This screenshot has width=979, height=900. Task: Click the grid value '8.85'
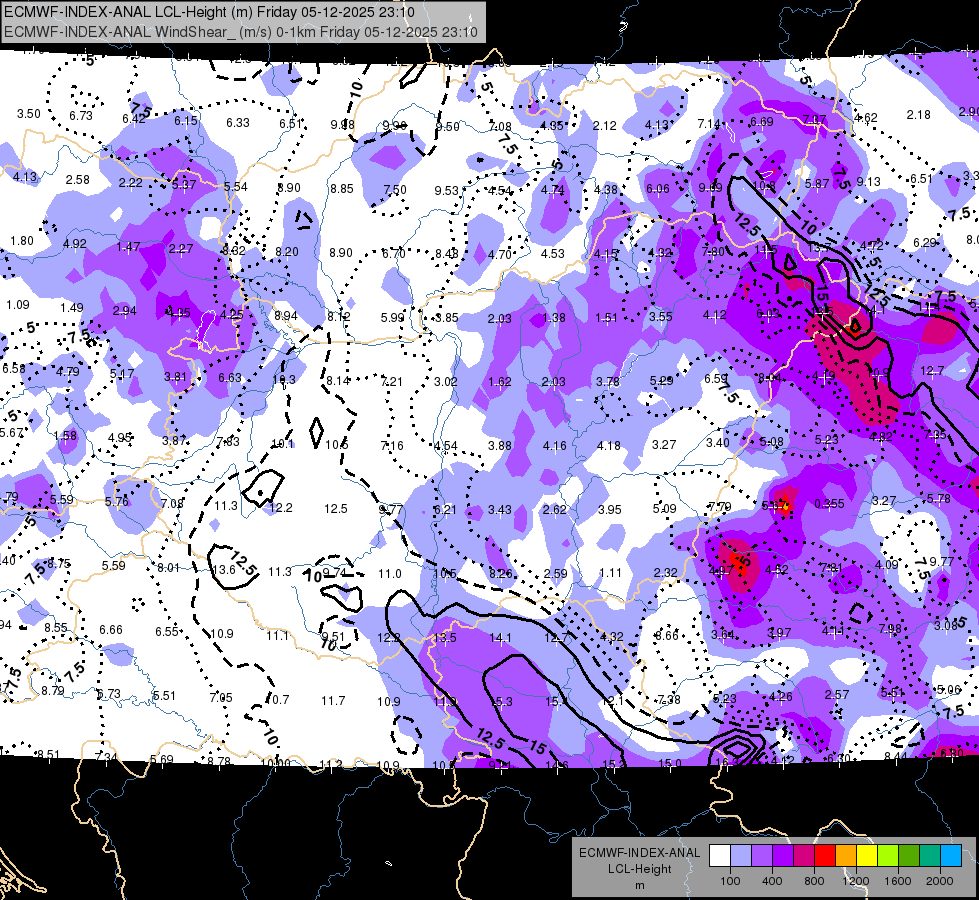tap(342, 189)
